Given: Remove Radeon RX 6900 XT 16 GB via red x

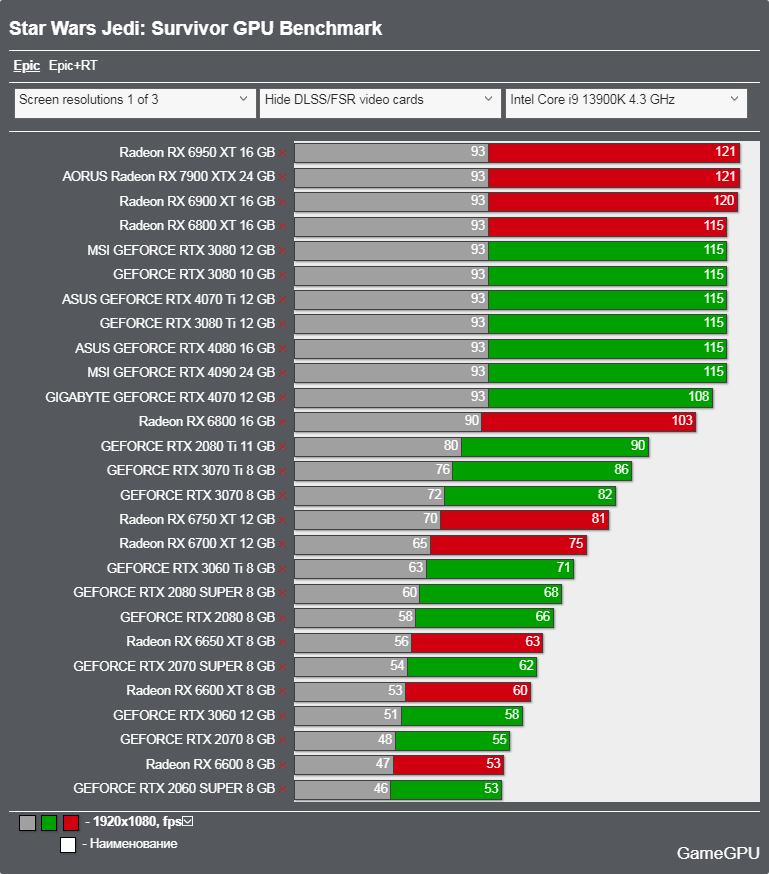Looking at the screenshot, I should tap(283, 202).
